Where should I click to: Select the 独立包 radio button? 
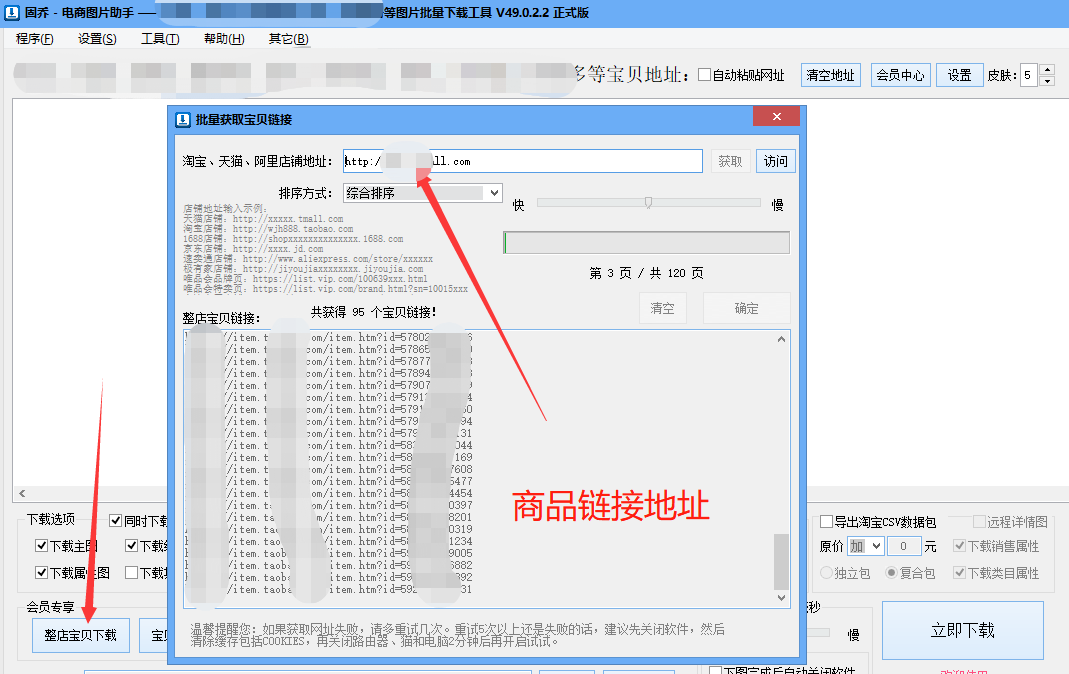(827, 572)
